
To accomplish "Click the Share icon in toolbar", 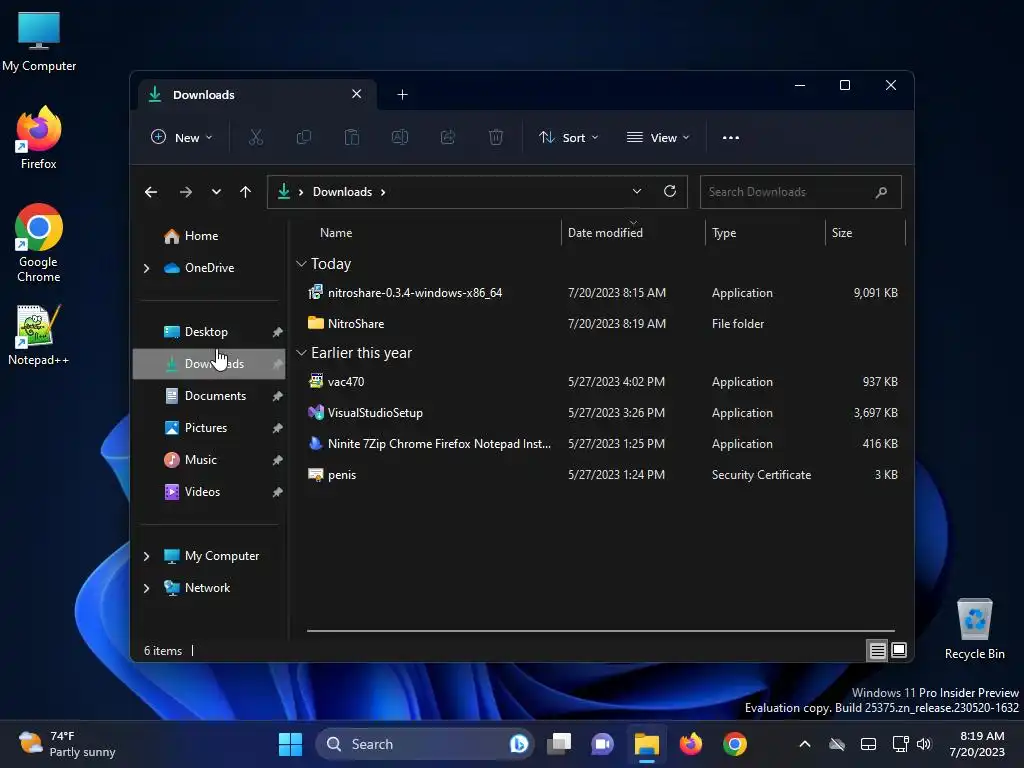I will coord(448,137).
